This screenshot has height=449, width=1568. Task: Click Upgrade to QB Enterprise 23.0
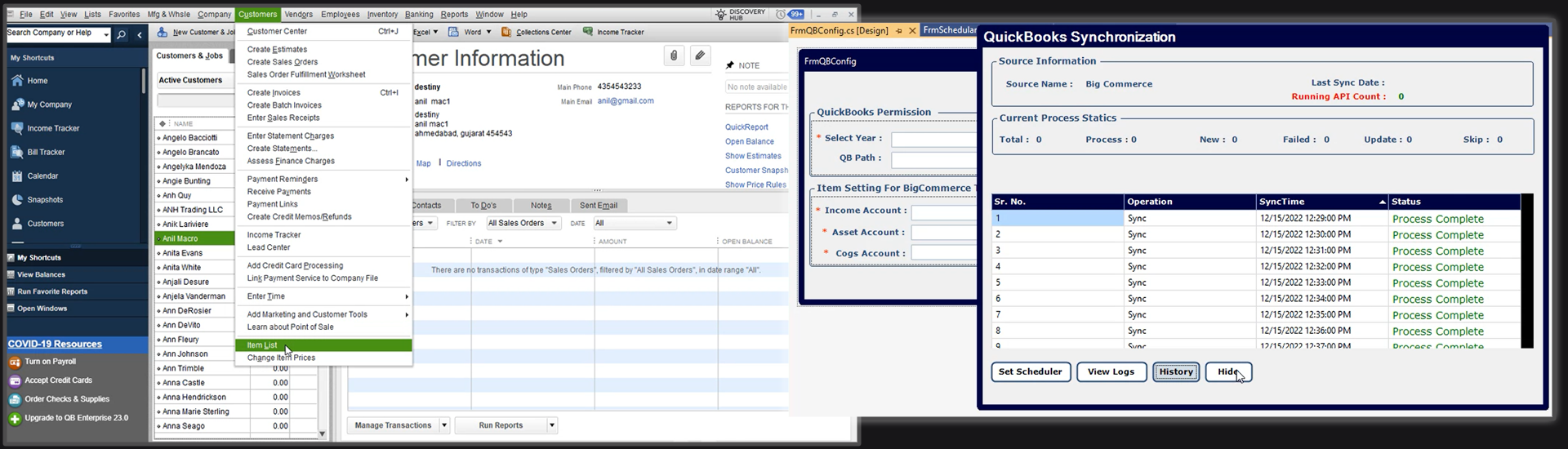click(69, 418)
